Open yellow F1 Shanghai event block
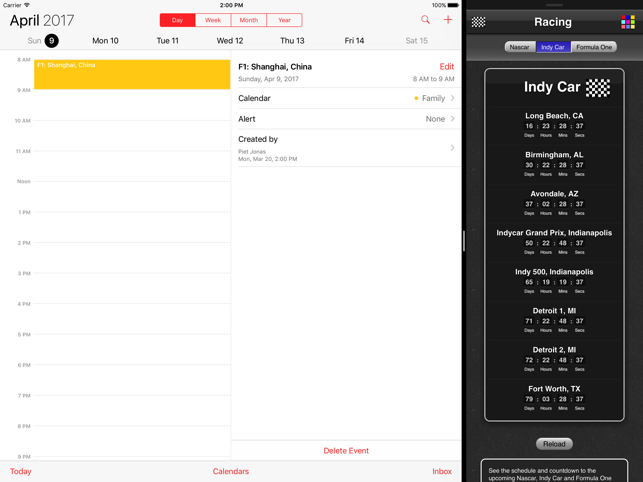The image size is (643, 482). tap(132, 74)
